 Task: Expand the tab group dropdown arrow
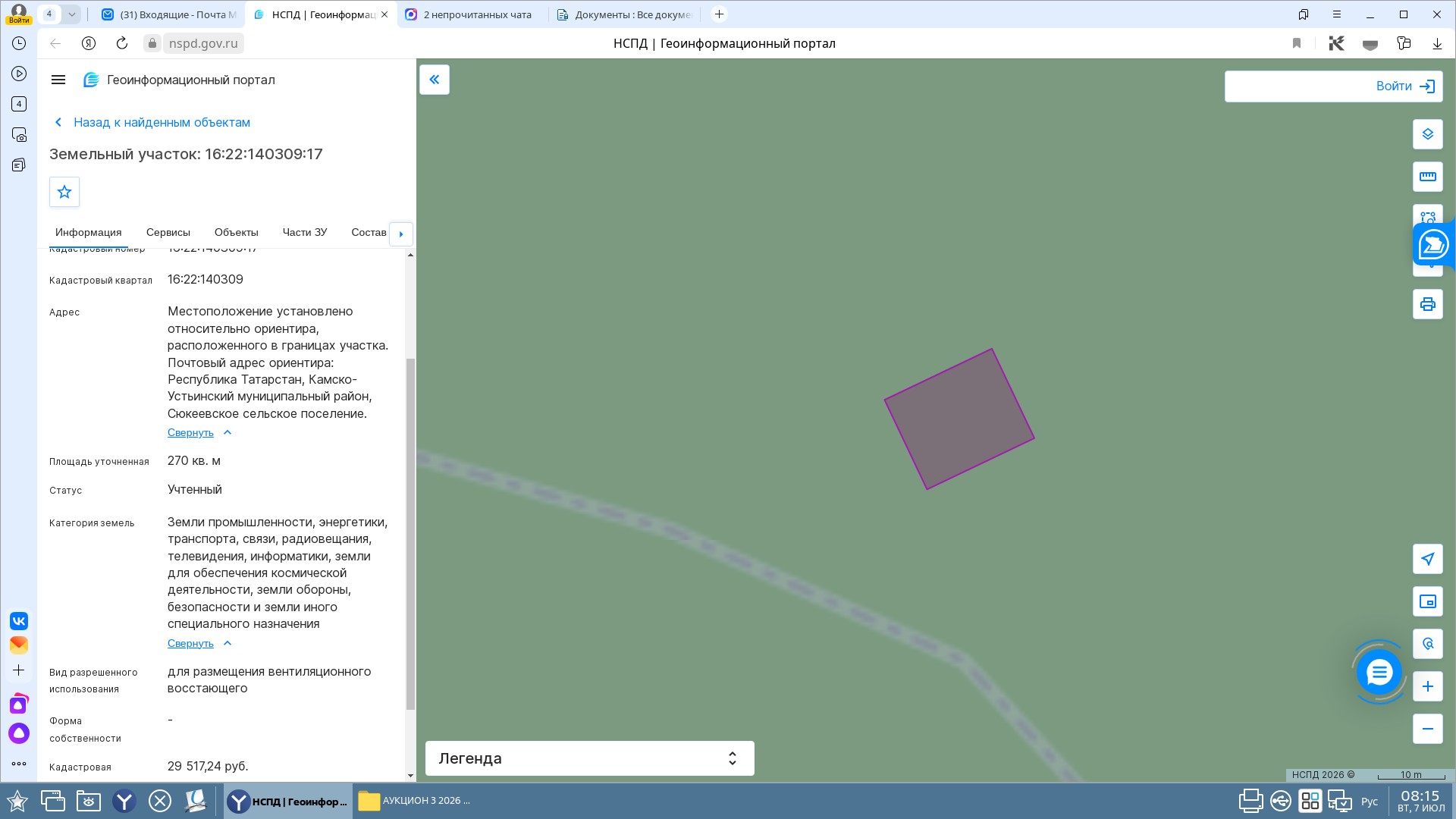71,14
